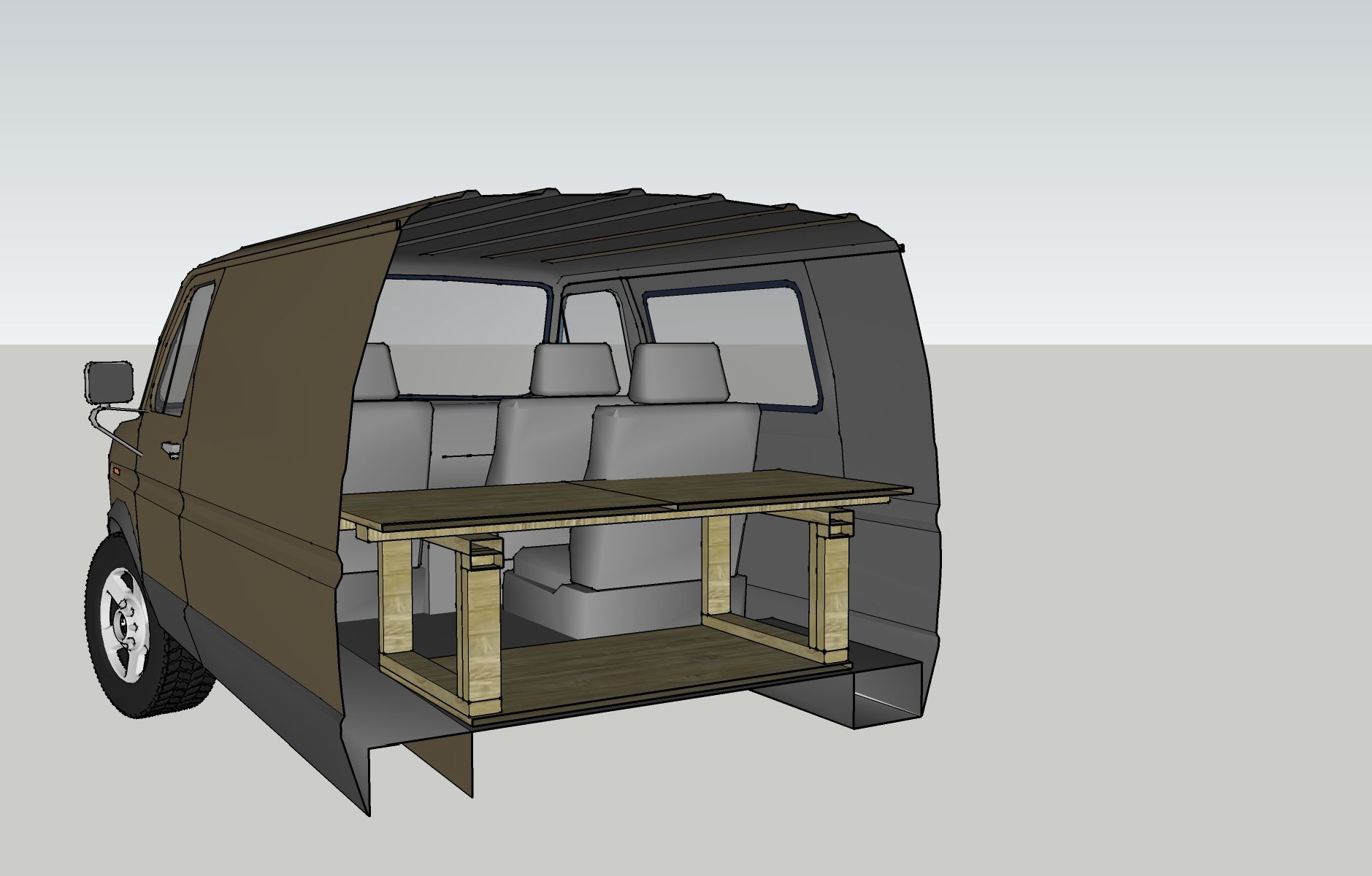This screenshot has width=1372, height=876.
Task: Select the orange side marker light
Action: tap(117, 471)
